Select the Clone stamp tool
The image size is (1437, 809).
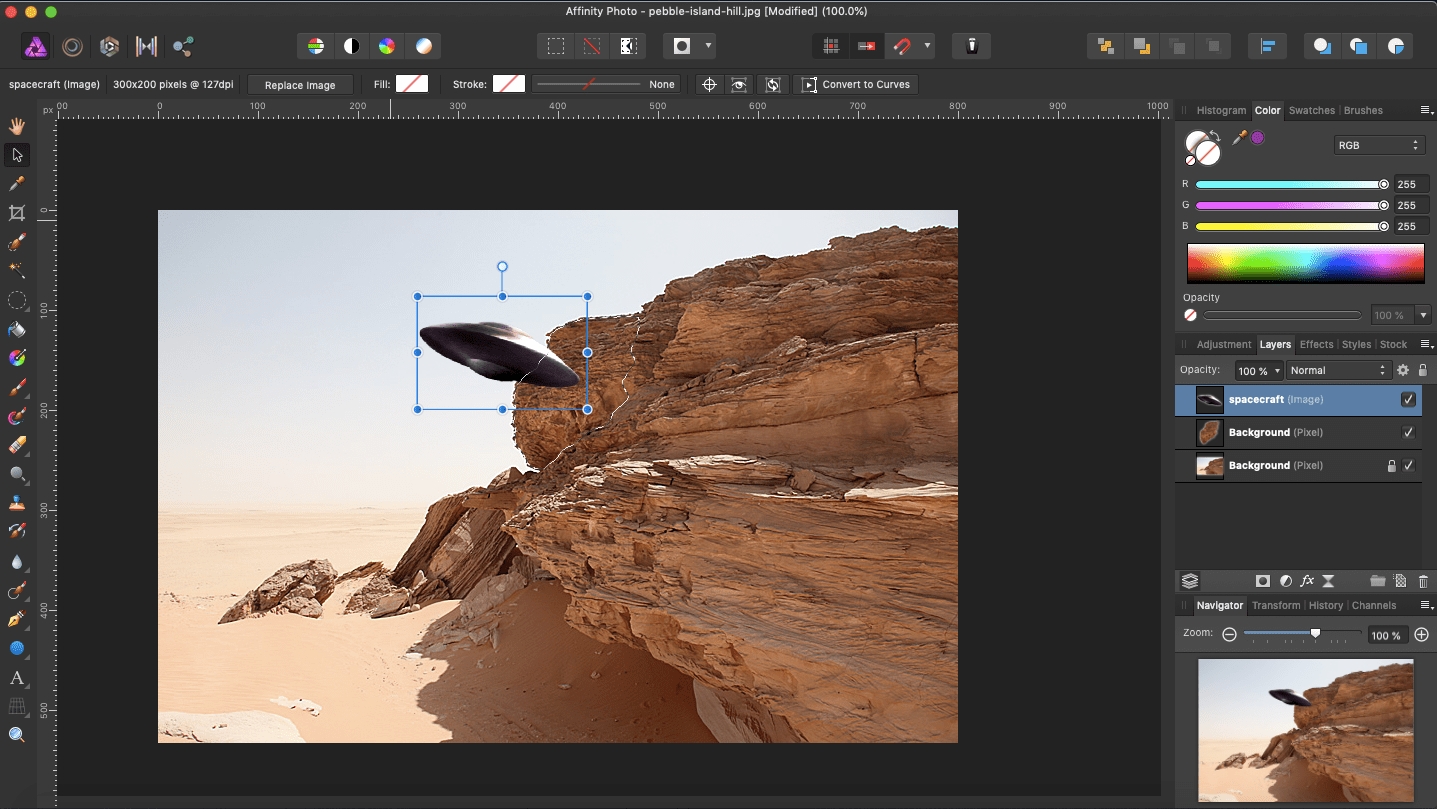[17, 503]
